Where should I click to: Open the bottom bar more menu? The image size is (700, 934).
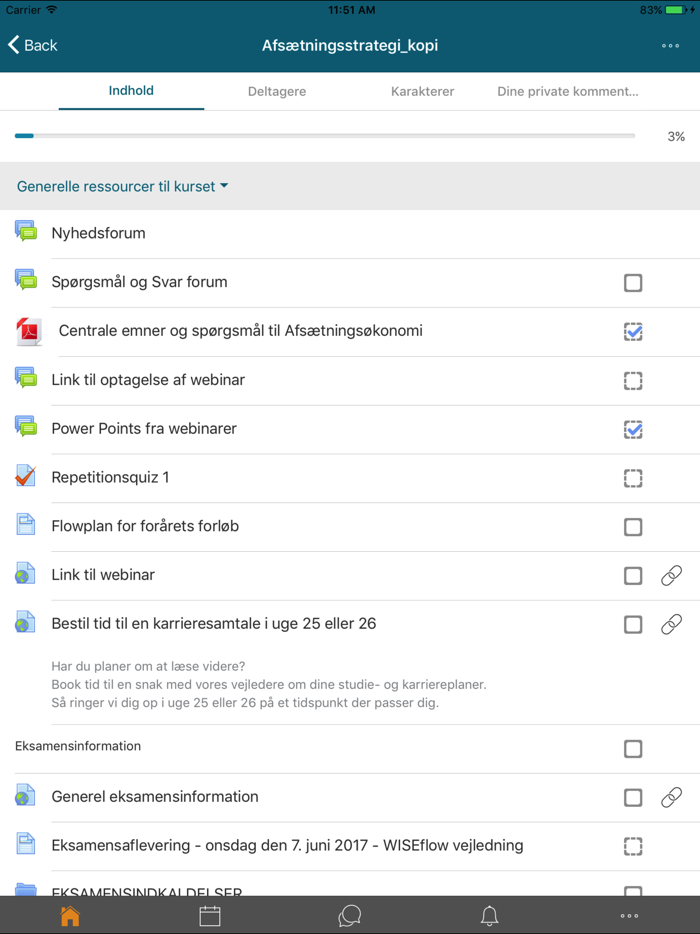click(629, 915)
